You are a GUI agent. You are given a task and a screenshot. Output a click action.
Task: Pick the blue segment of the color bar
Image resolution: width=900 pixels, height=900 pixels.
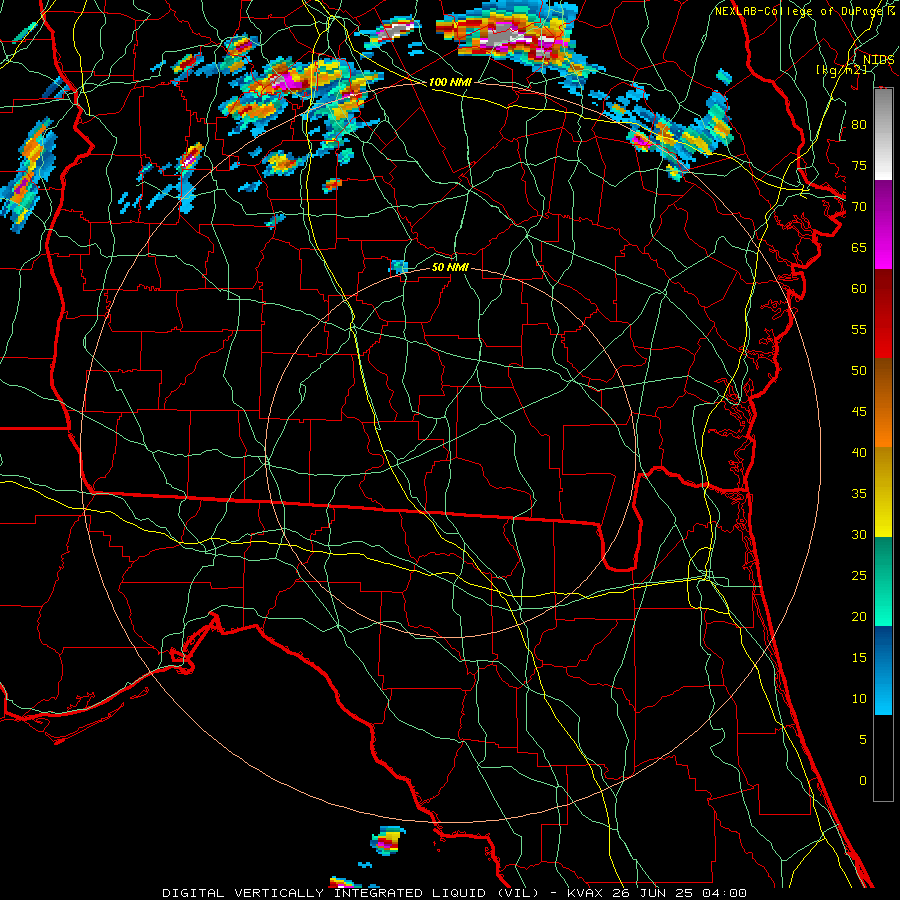(883, 670)
